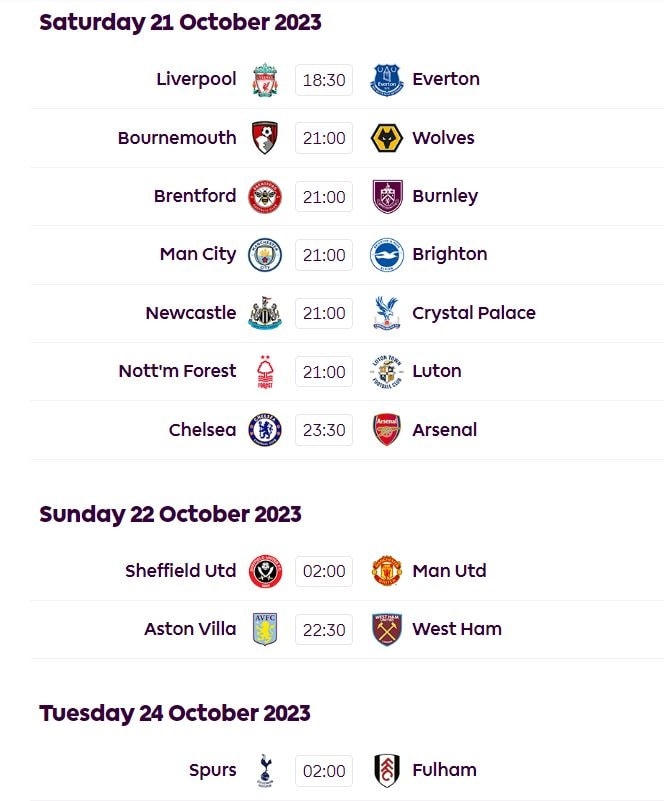Click the Brighton team name

point(450,254)
